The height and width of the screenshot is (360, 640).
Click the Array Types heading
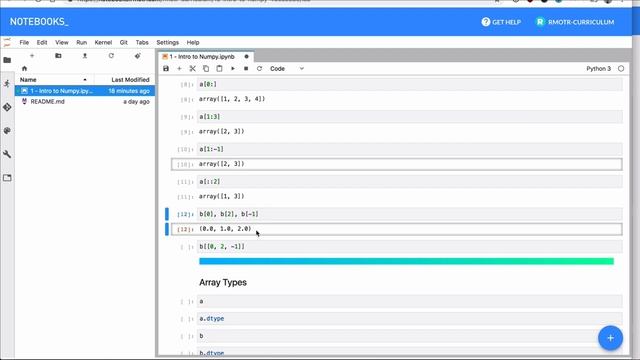point(223,282)
